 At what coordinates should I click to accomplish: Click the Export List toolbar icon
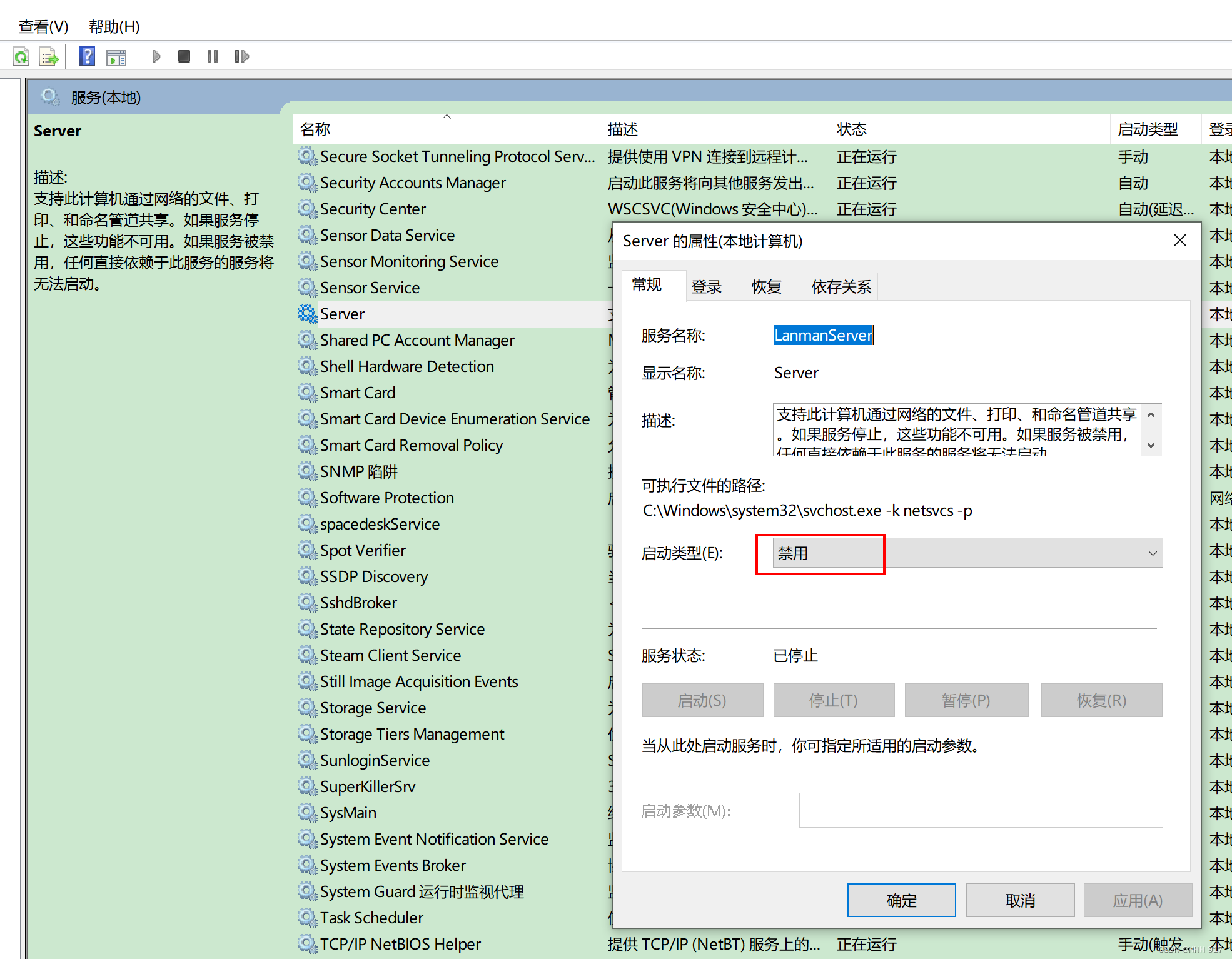coord(49,57)
